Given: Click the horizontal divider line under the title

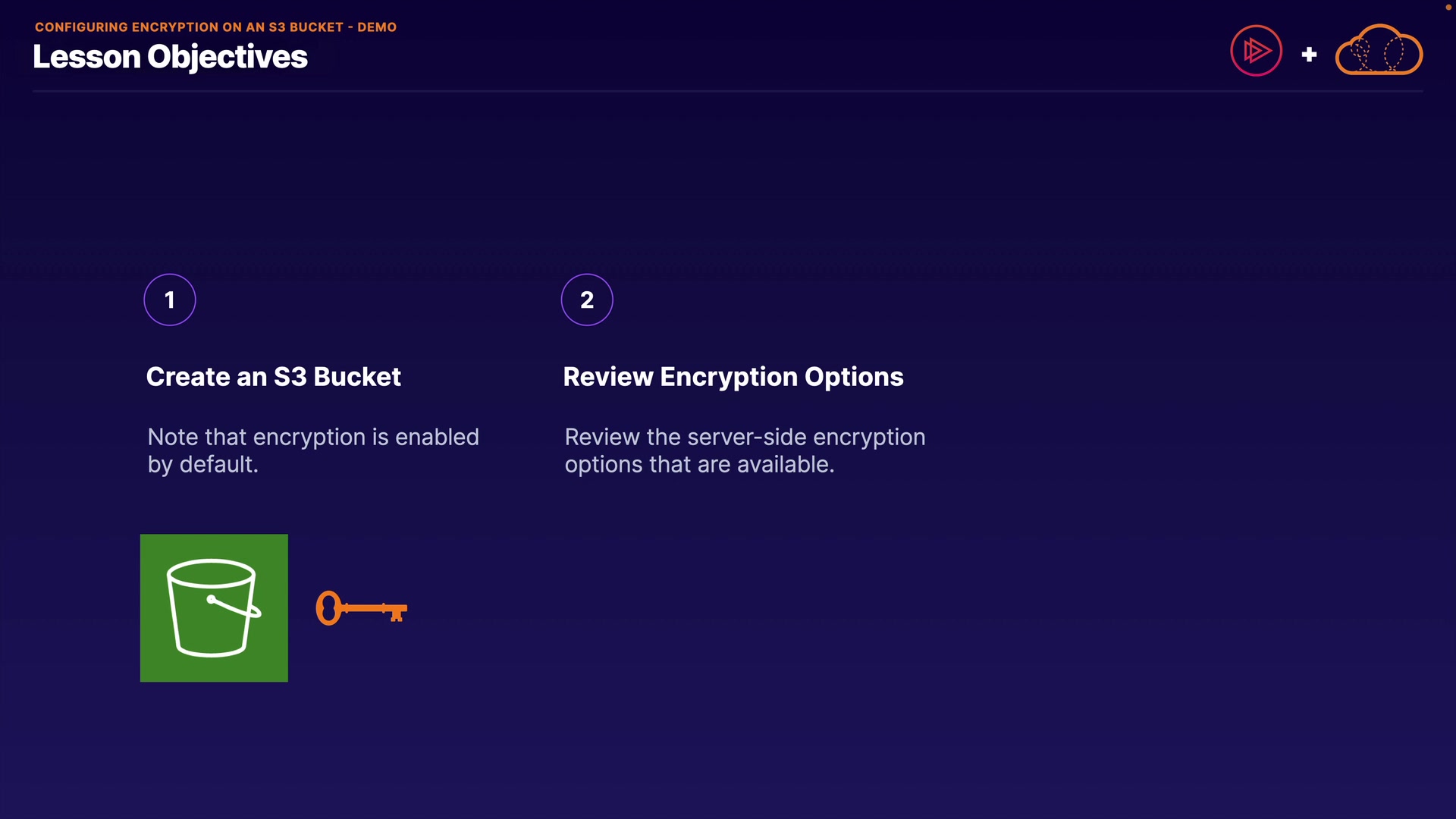Looking at the screenshot, I should (x=727, y=91).
